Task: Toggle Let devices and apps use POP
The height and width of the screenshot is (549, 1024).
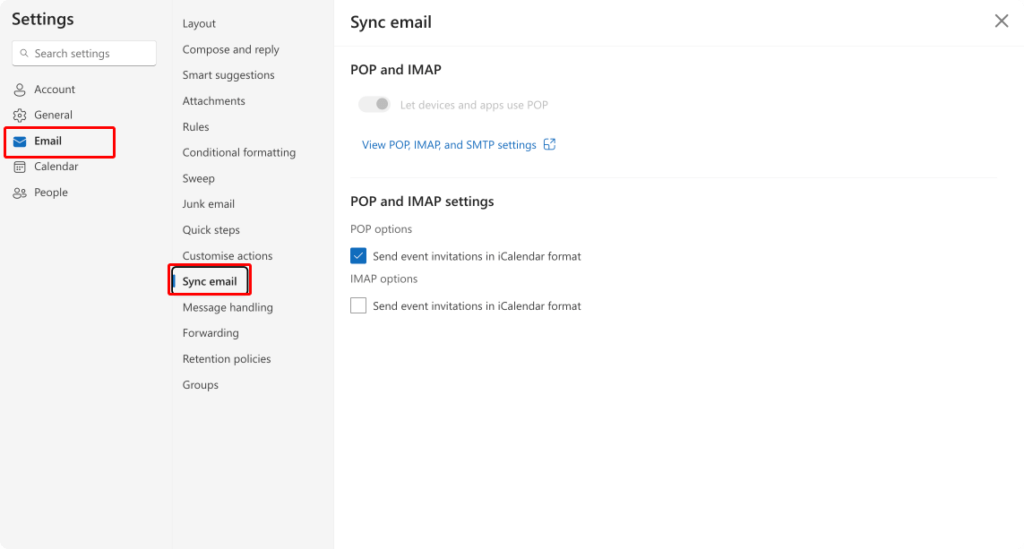Action: (x=374, y=104)
